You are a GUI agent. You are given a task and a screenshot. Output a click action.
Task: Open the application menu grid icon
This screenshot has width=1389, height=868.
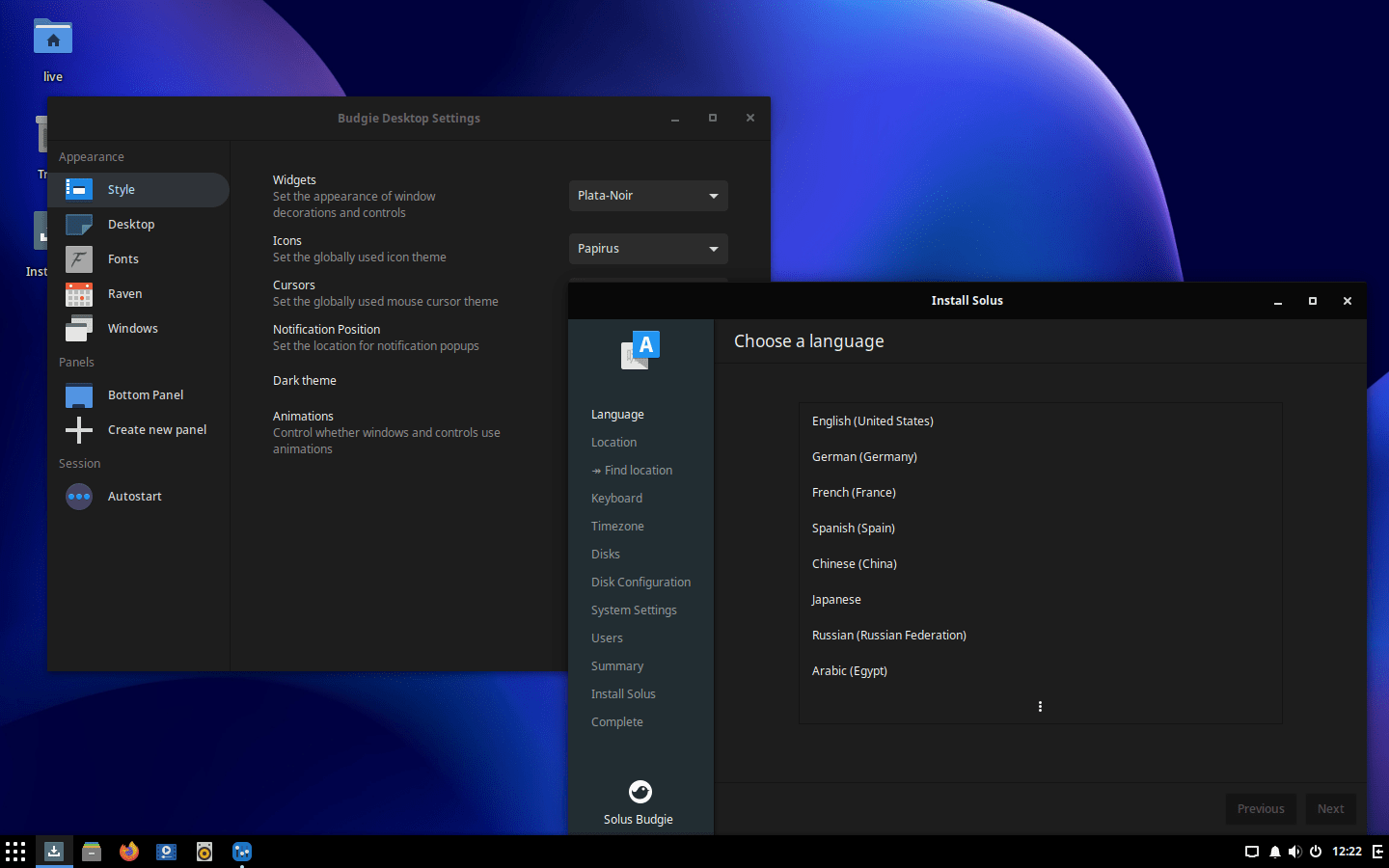pyautogui.click(x=15, y=852)
